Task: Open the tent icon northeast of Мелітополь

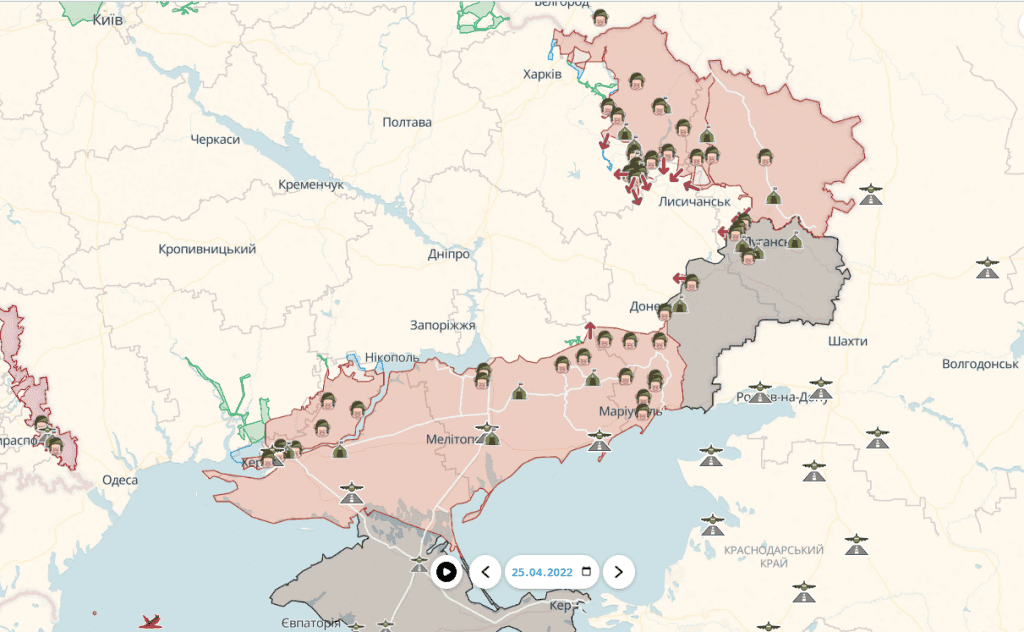Action: coord(519,392)
